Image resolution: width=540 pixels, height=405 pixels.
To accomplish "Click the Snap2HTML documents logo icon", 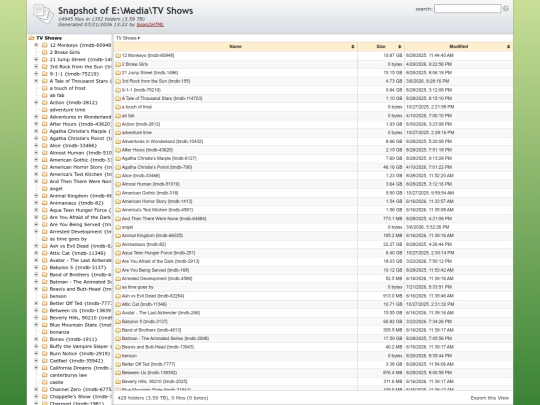I will (43, 14).
